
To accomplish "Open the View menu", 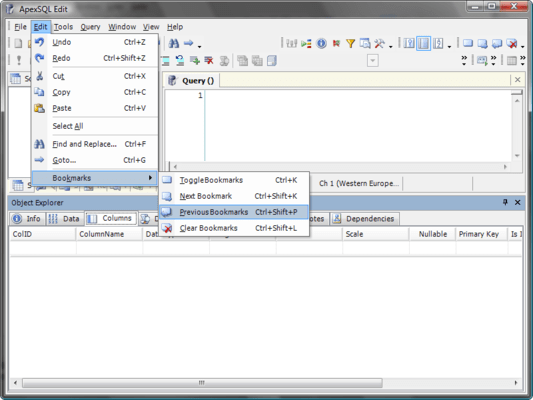I will click(151, 27).
